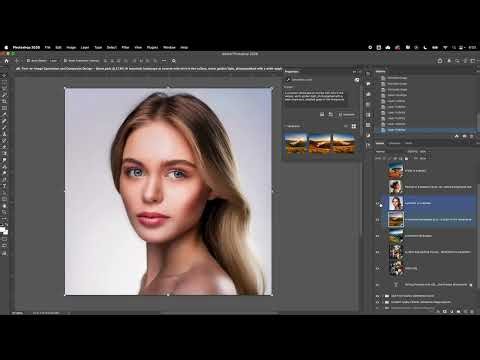Delete layer with Layers panel trash icon
480x360 pixels.
pyautogui.click(x=472, y=311)
